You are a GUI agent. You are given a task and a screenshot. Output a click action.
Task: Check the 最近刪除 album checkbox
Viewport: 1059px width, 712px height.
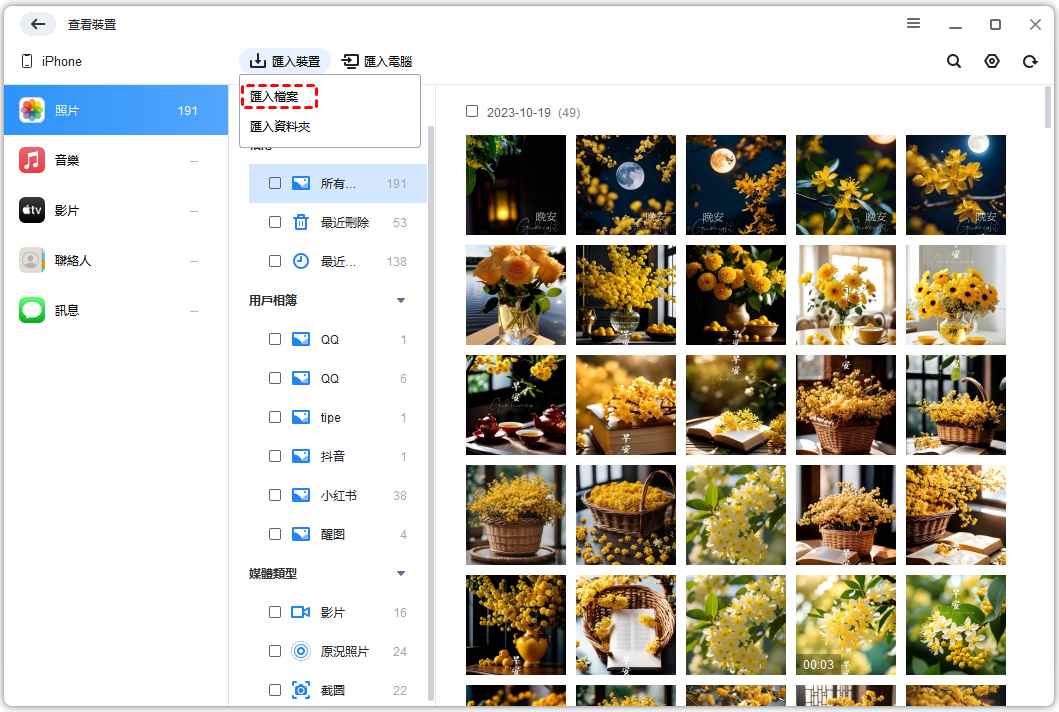275,222
